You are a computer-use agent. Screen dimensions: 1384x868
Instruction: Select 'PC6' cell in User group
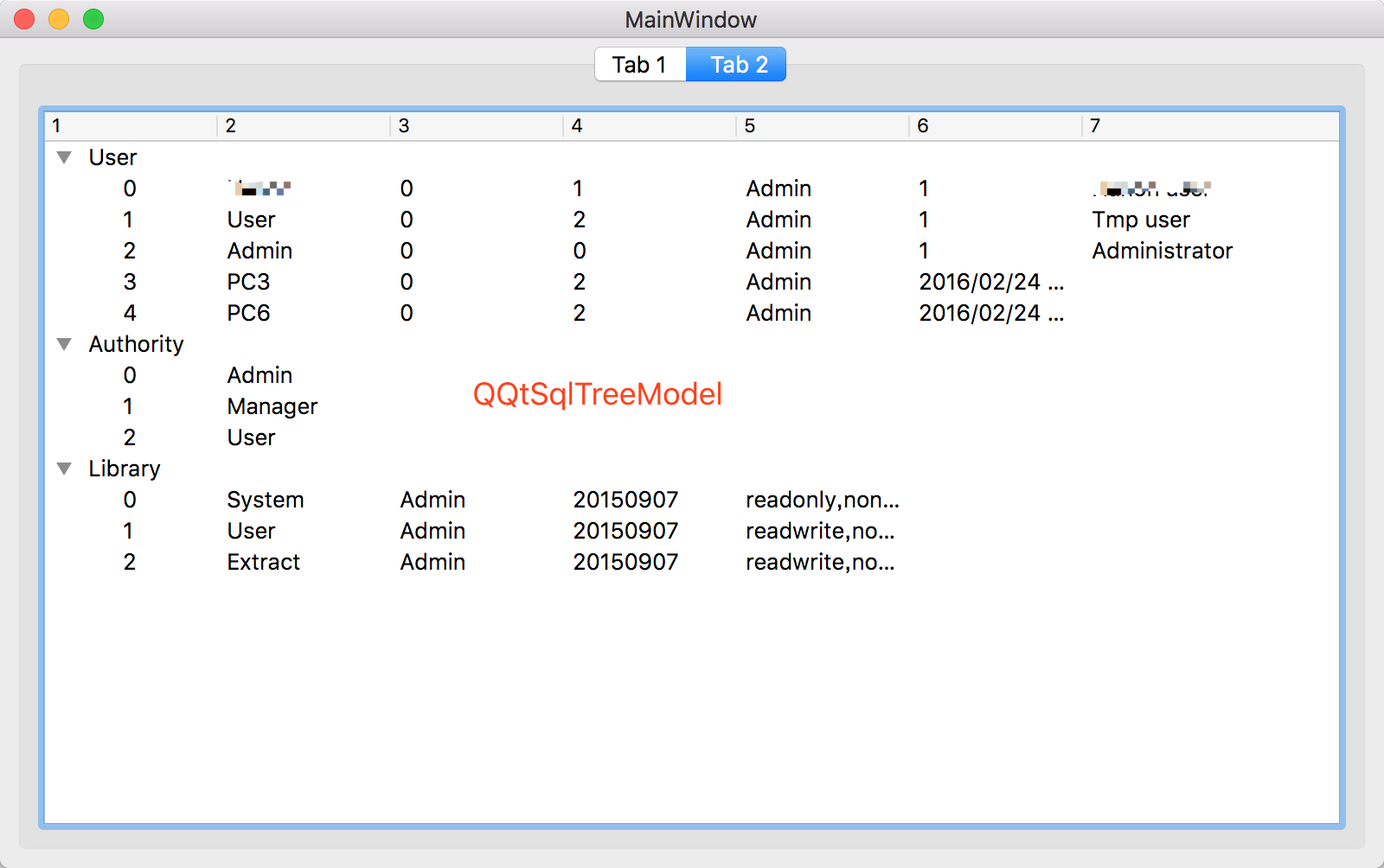tap(248, 313)
